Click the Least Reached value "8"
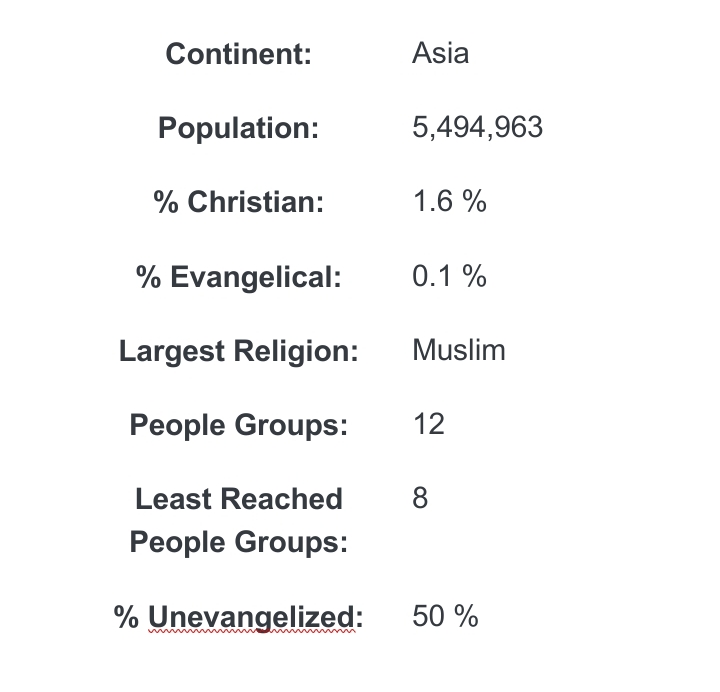Image resolution: width=720 pixels, height=692 pixels. (x=420, y=498)
